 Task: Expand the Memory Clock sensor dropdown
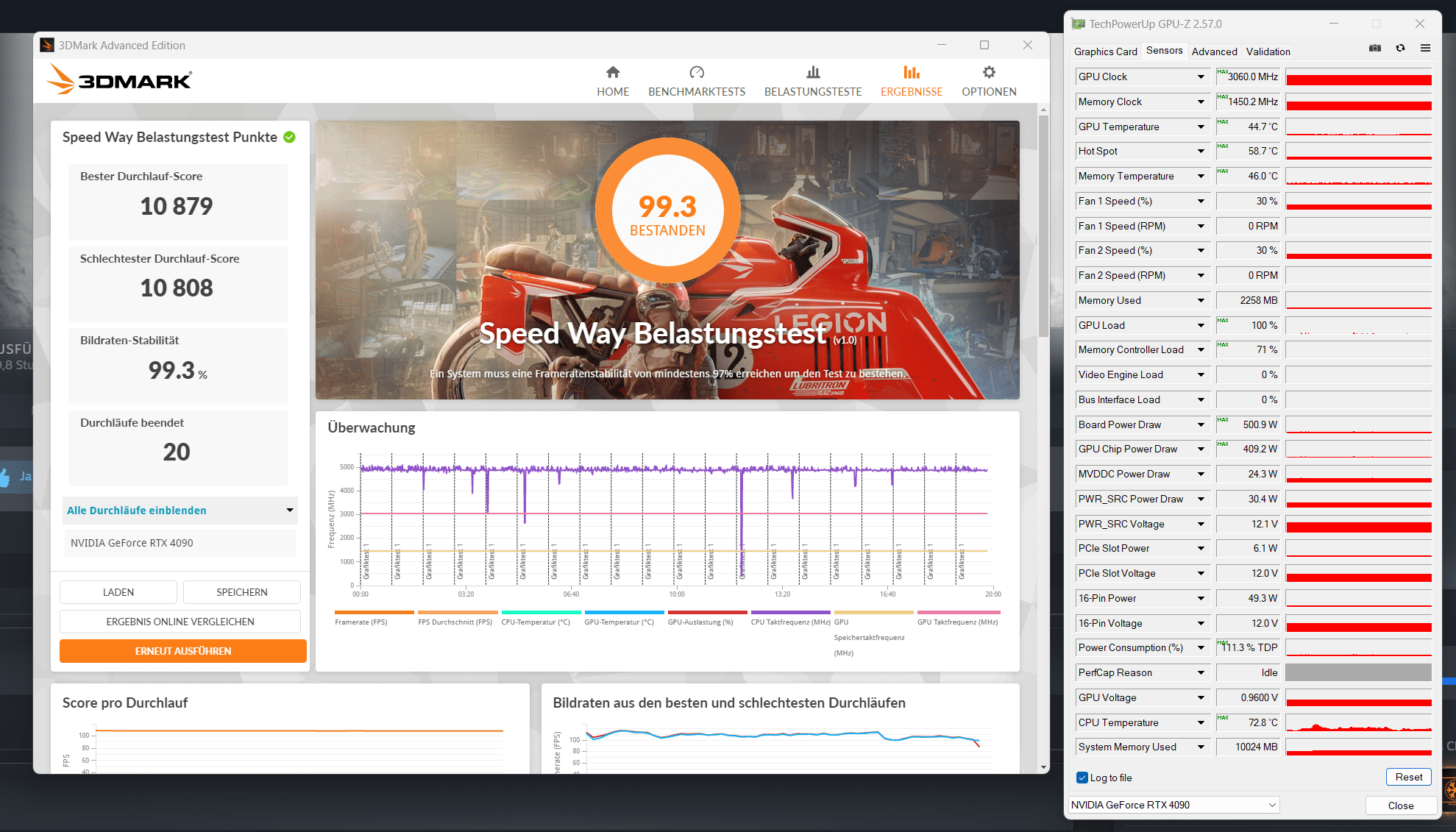pos(1201,102)
